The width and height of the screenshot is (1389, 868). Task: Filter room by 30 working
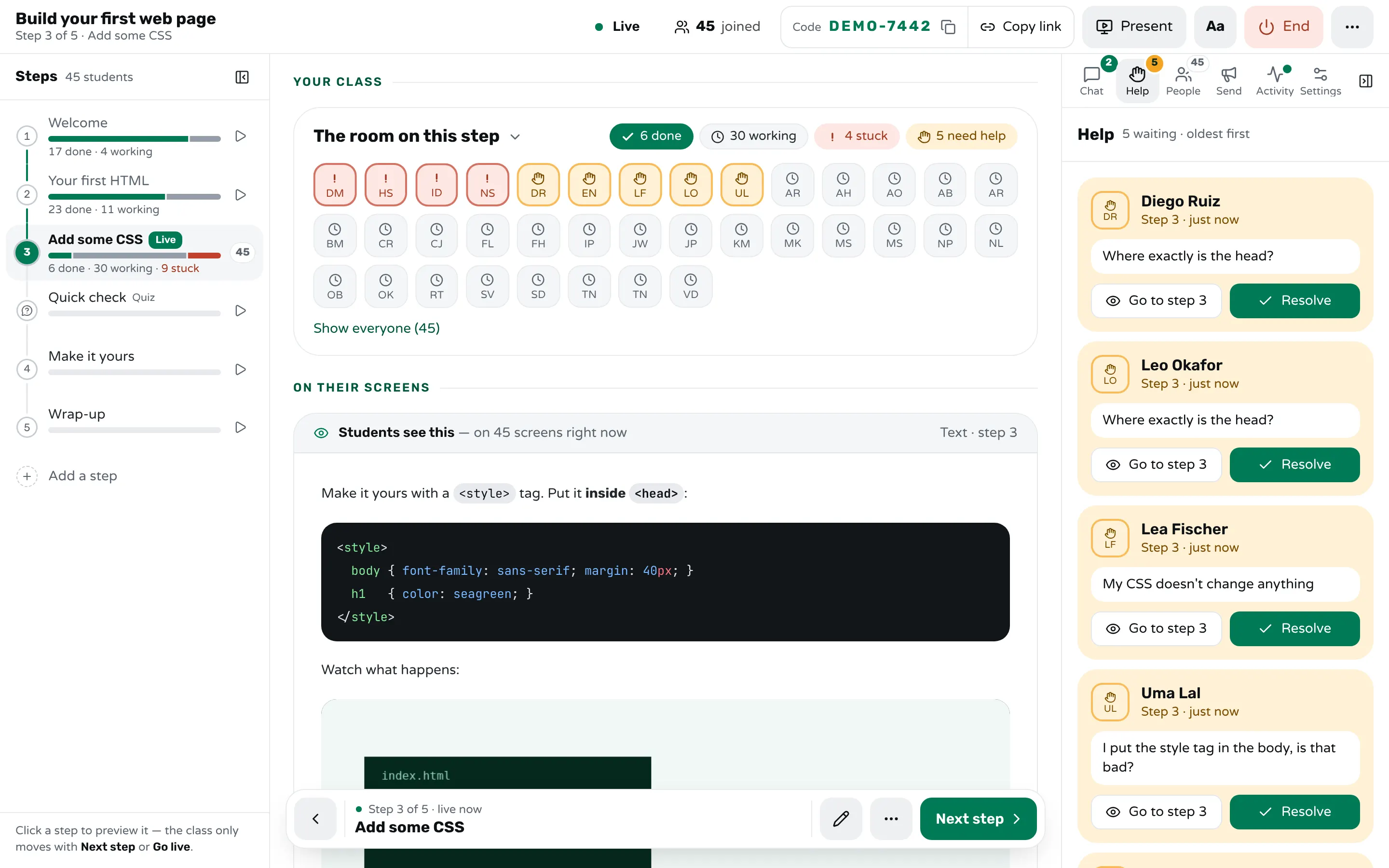click(753, 136)
